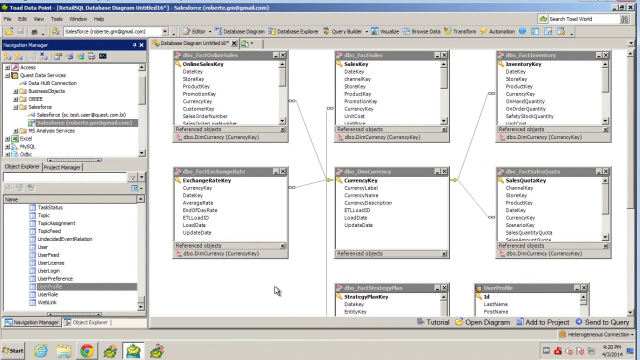Open Internet Explorer from taskbar
This screenshot has width=640, height=360.
pyautogui.click(x=40, y=351)
